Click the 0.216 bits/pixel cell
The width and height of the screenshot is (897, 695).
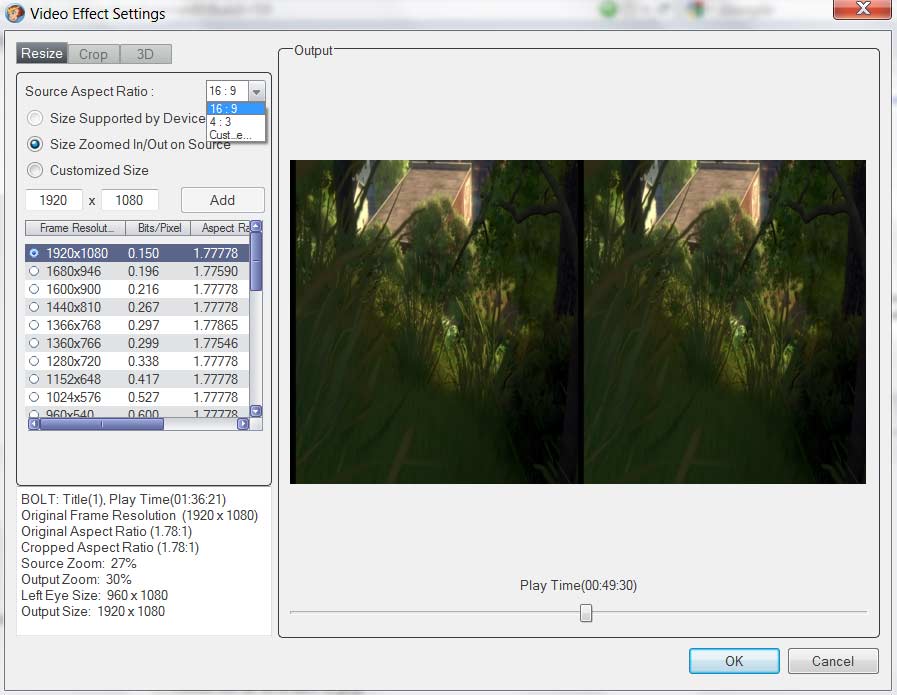[144, 289]
